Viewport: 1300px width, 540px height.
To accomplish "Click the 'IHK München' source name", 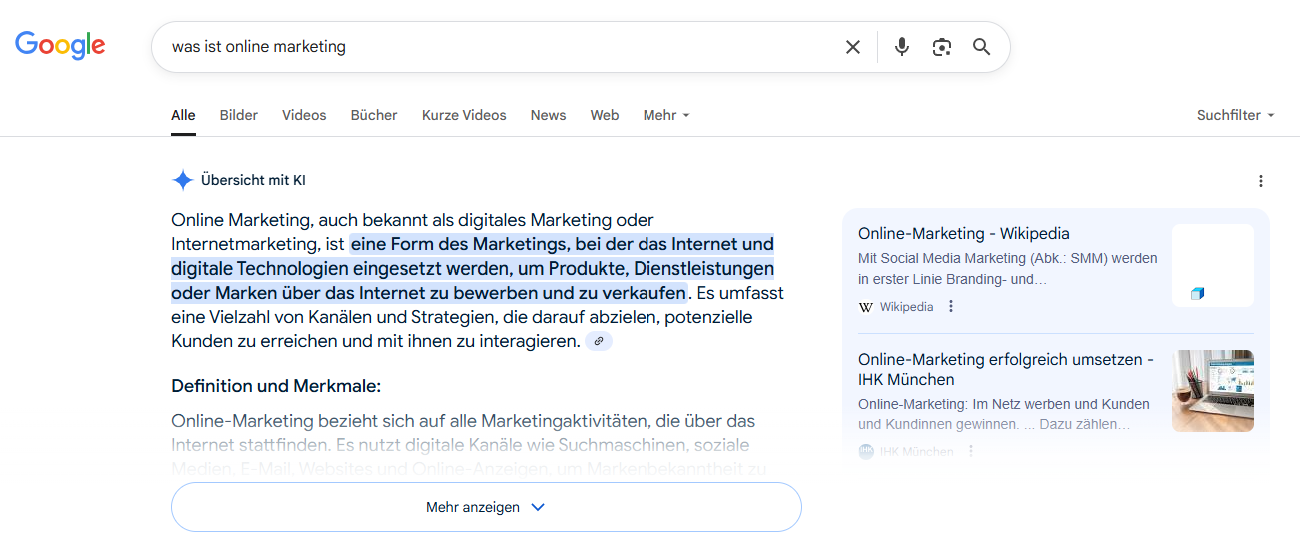I will (917, 452).
